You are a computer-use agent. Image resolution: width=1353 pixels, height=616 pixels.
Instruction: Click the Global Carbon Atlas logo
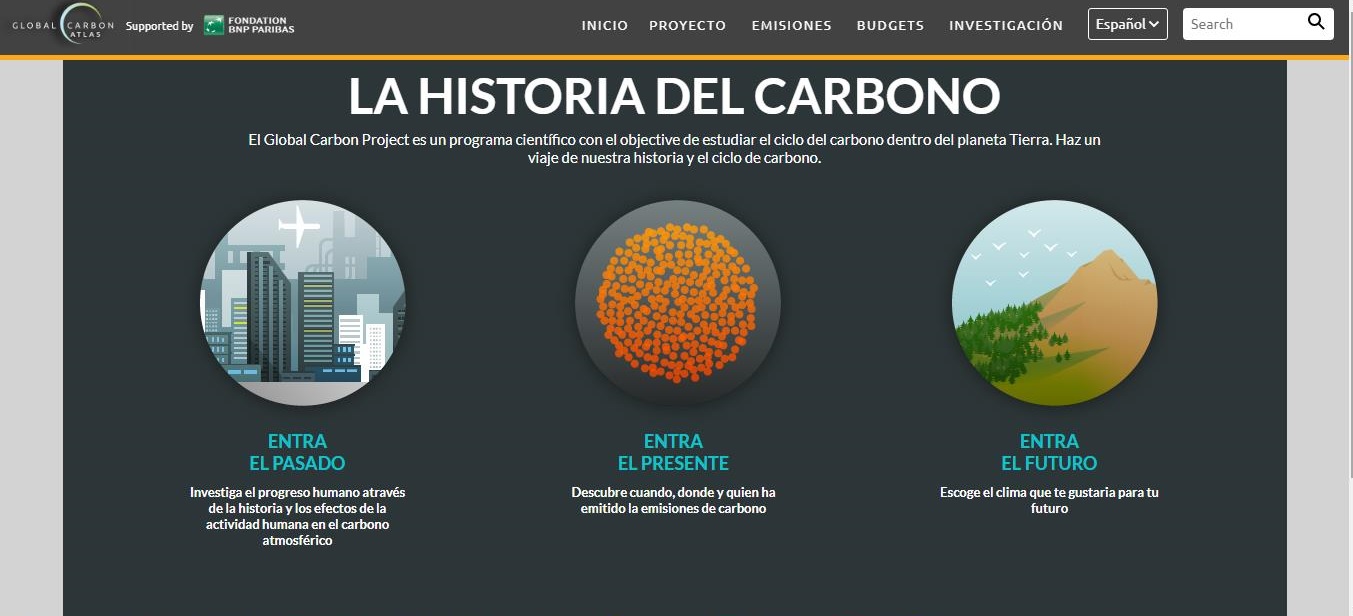tap(63, 25)
